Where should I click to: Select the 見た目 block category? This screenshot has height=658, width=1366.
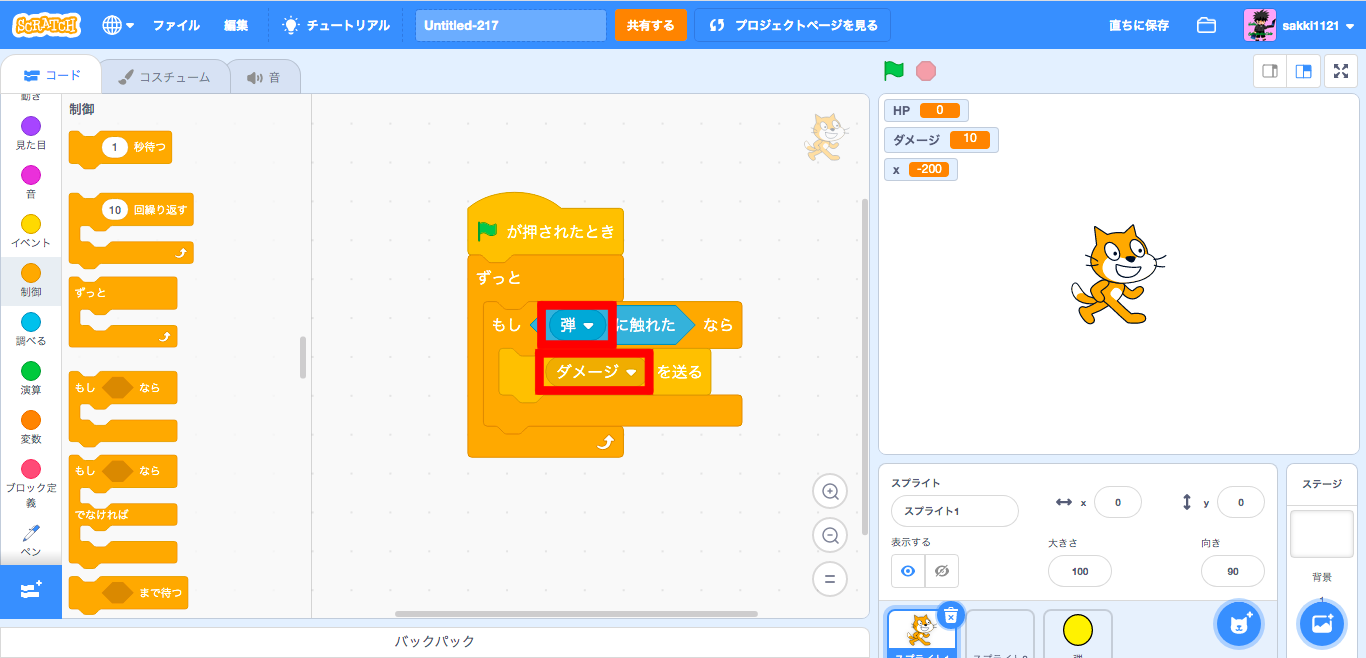pos(31,132)
